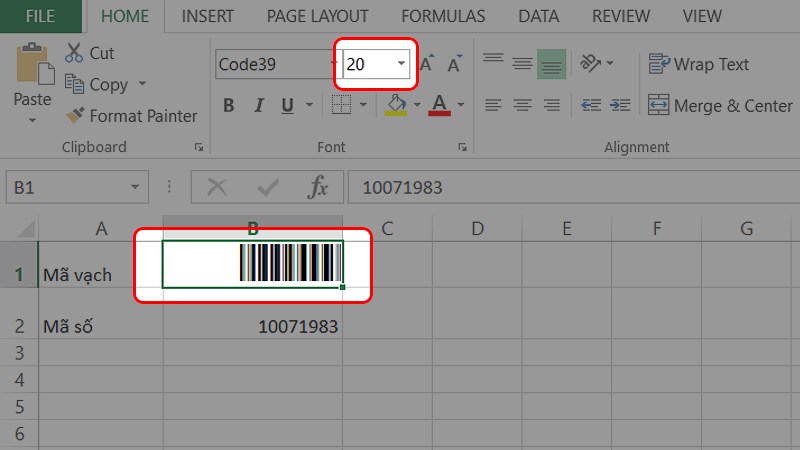Click the Decrease Font Size icon
Image resolution: width=800 pixels, height=450 pixels.
tap(455, 64)
